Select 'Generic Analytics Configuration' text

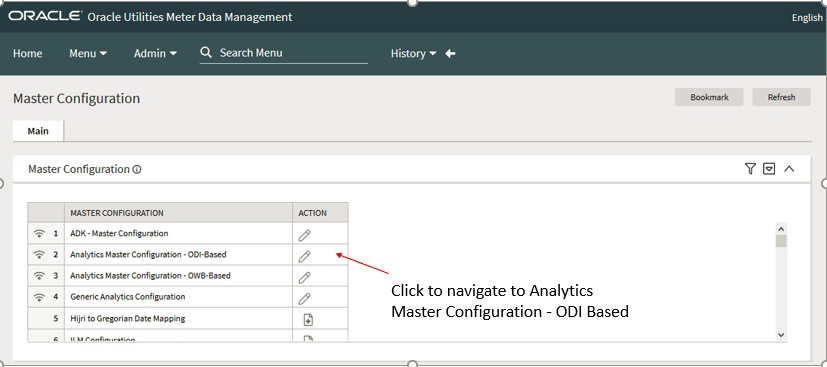tap(128, 296)
